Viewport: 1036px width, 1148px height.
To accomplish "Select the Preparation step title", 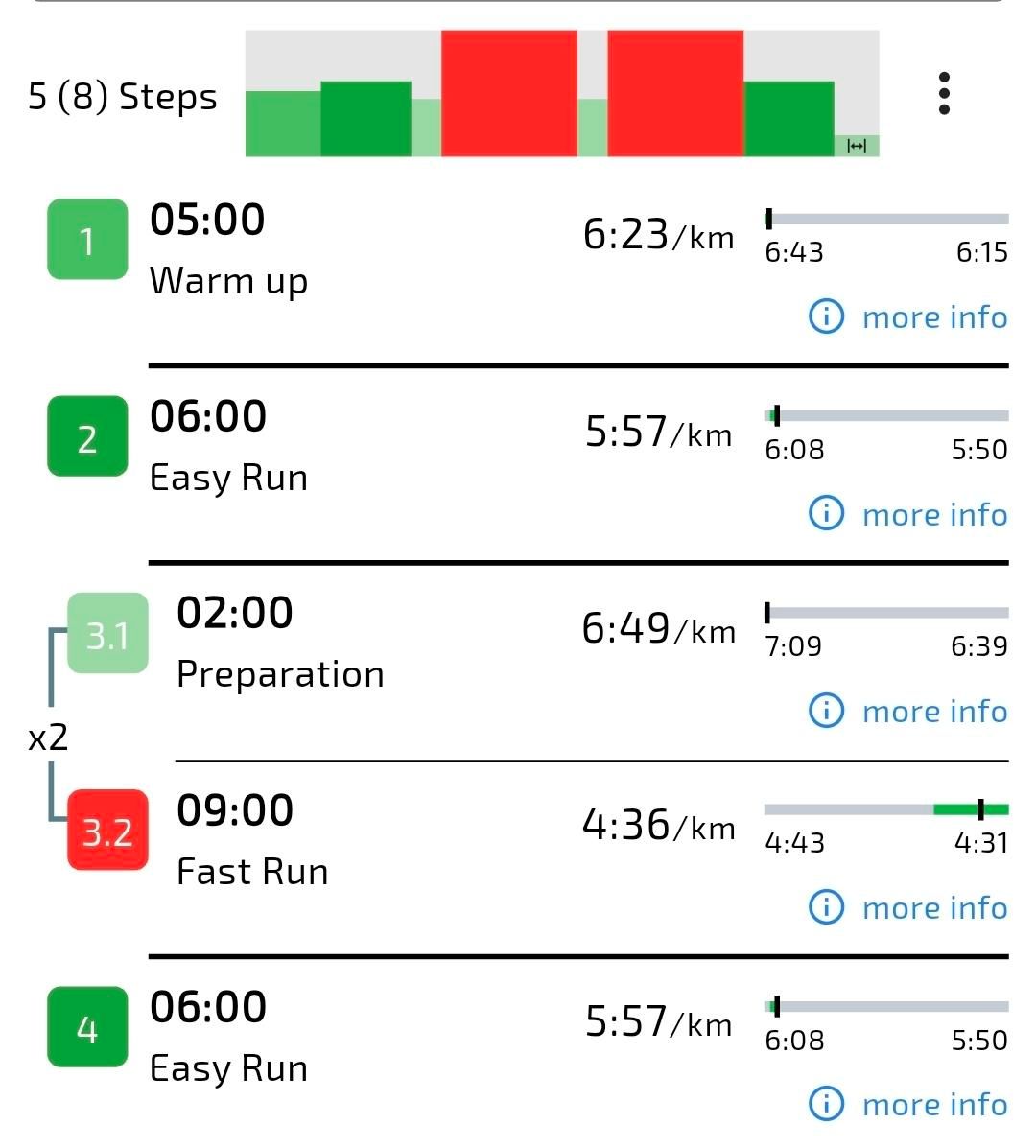I will coord(280,674).
